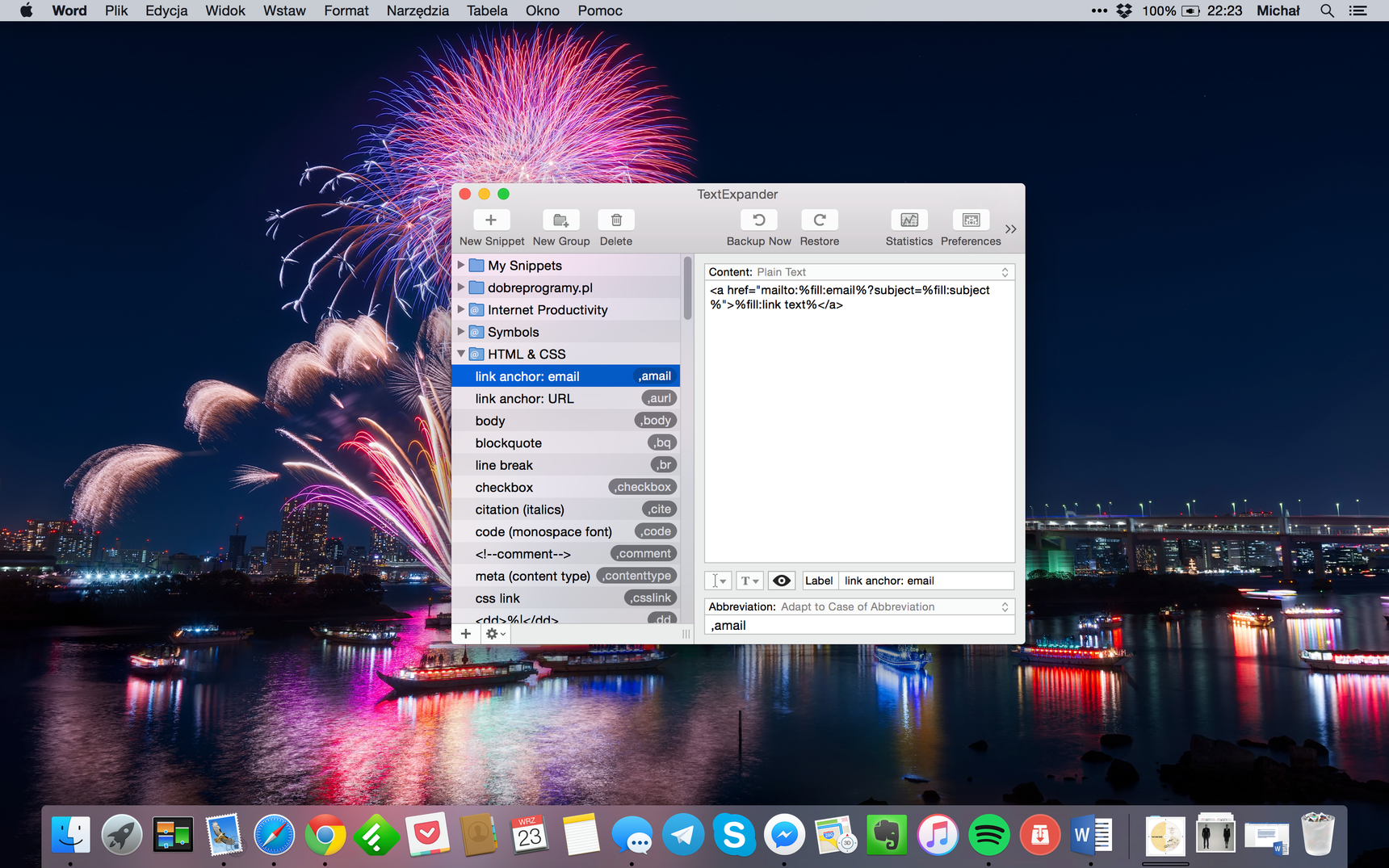
Task: Open the Plik menu
Action: (x=116, y=10)
